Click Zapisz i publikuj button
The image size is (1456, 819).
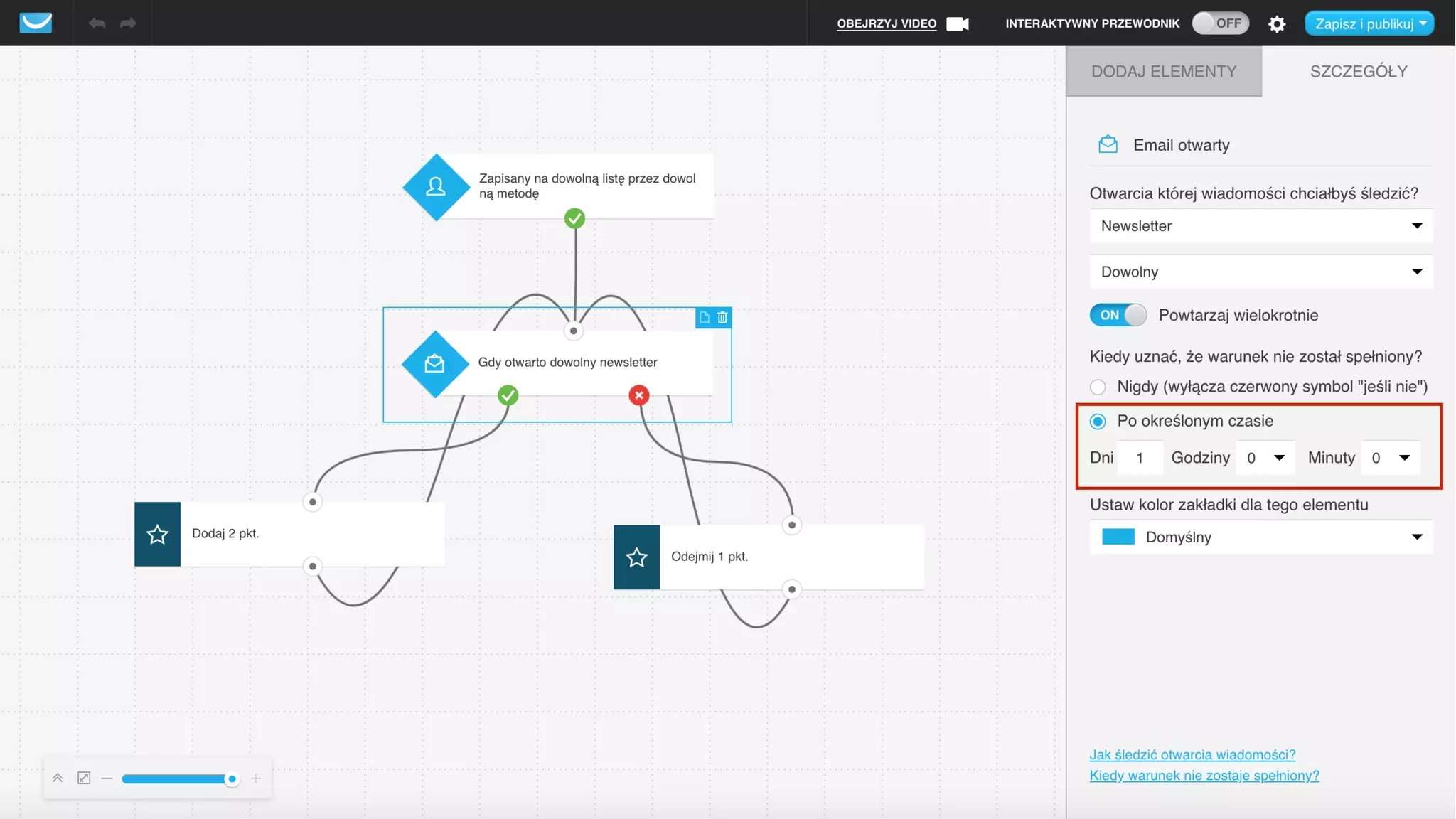tap(1363, 23)
